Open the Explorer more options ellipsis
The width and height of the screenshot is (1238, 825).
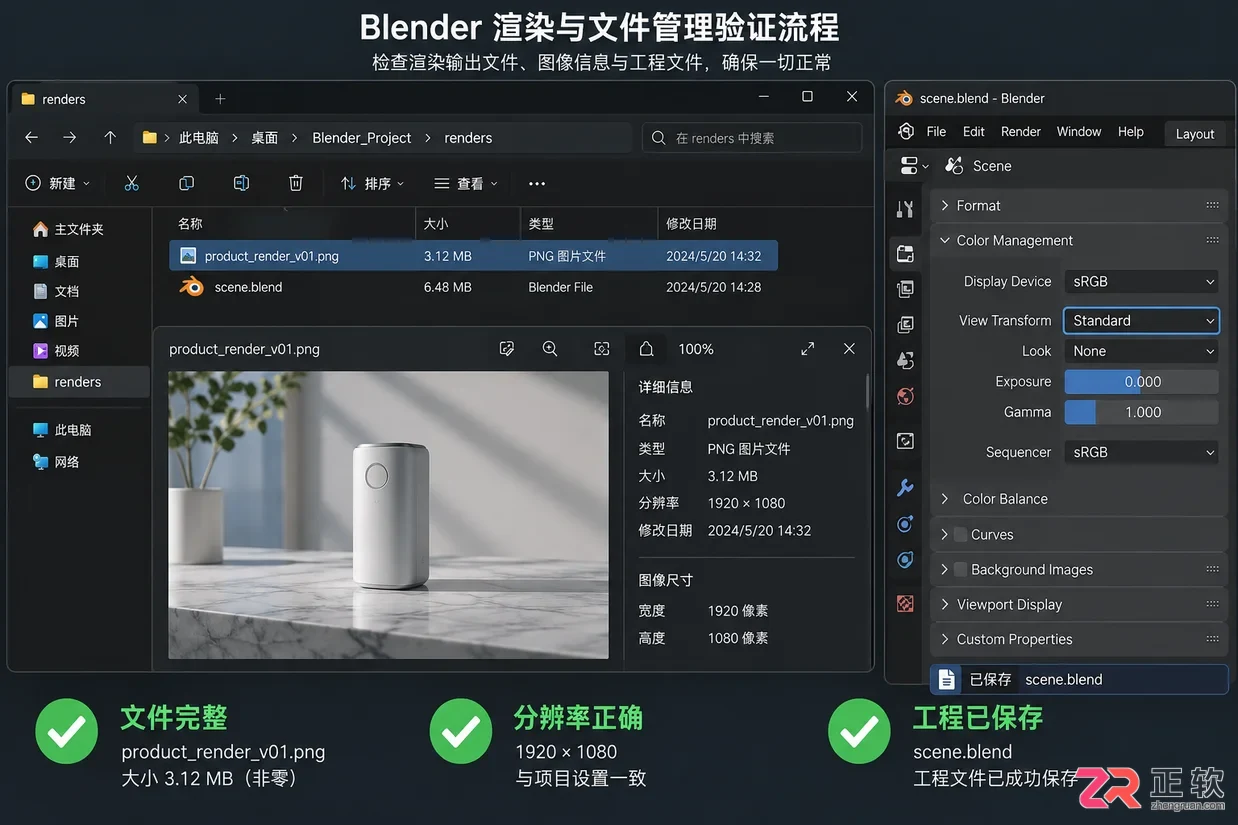537,184
